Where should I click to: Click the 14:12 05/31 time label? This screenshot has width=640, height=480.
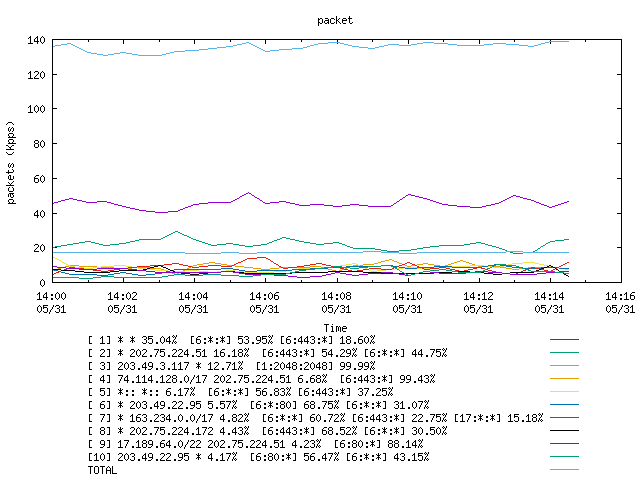click(x=478, y=302)
